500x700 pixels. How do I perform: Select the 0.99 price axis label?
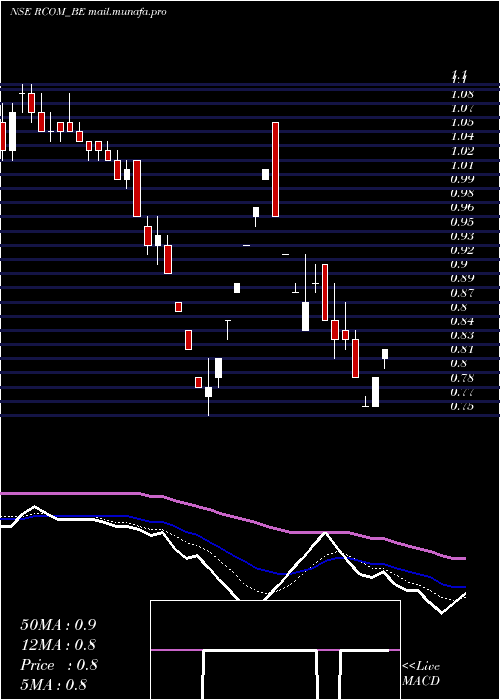coord(462,179)
